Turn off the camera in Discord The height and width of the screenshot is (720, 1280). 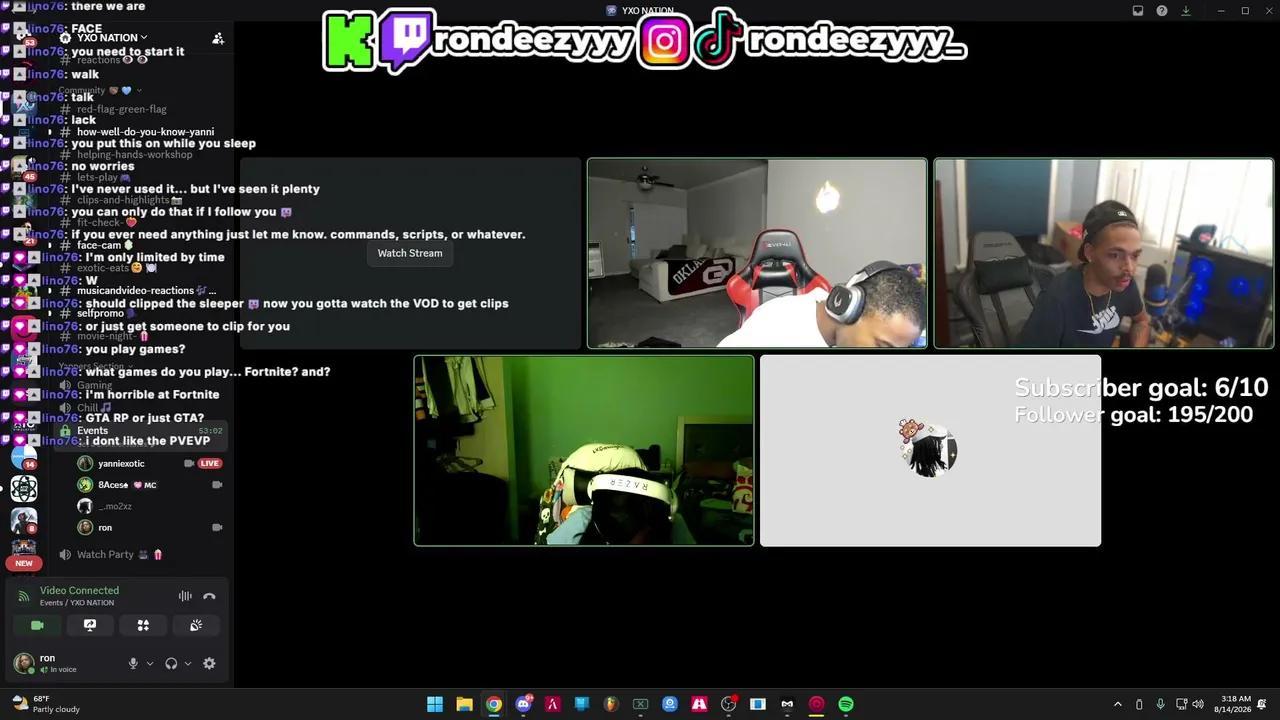[x=37, y=625]
